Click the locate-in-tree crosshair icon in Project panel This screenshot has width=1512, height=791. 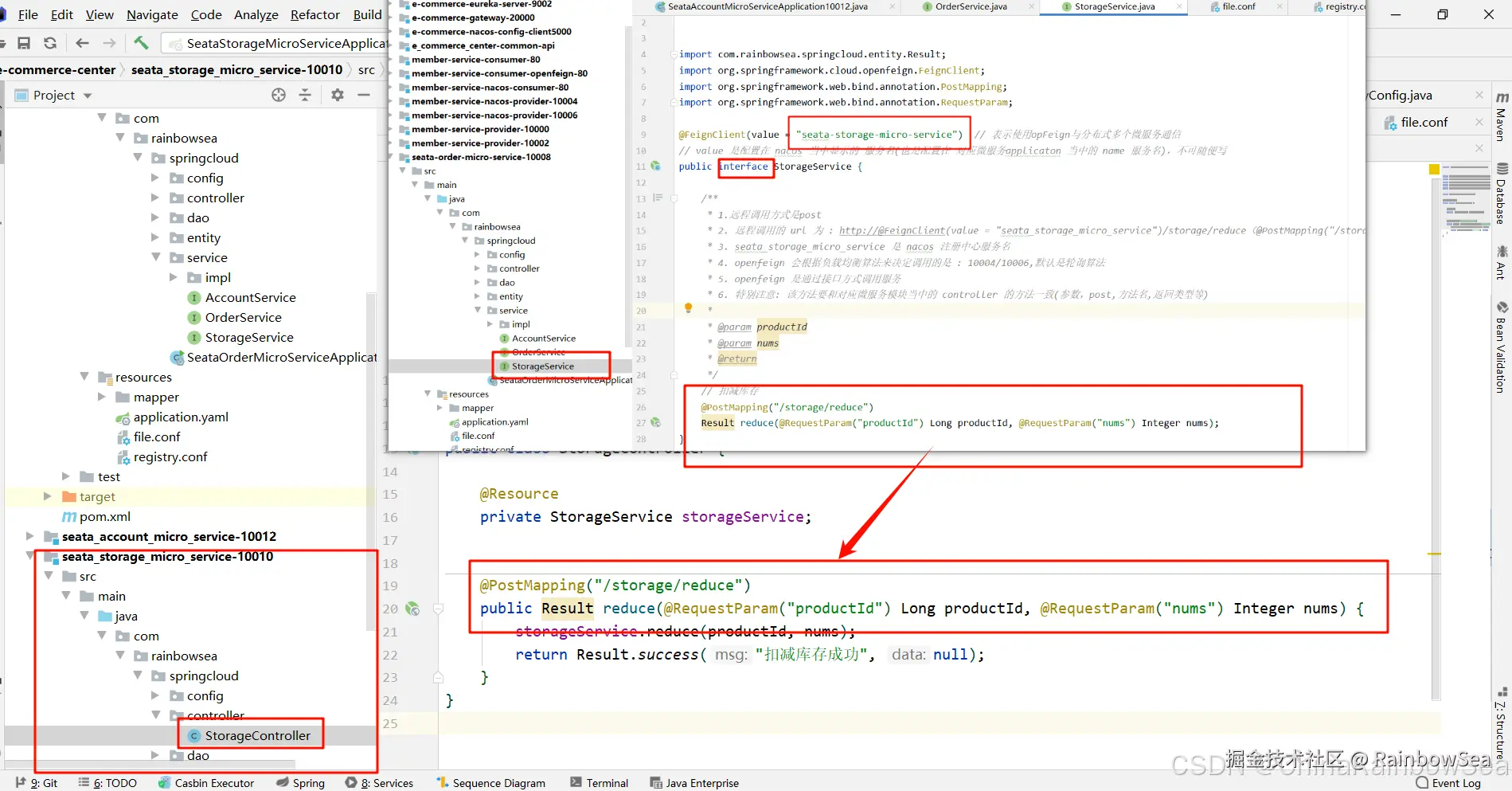279,95
